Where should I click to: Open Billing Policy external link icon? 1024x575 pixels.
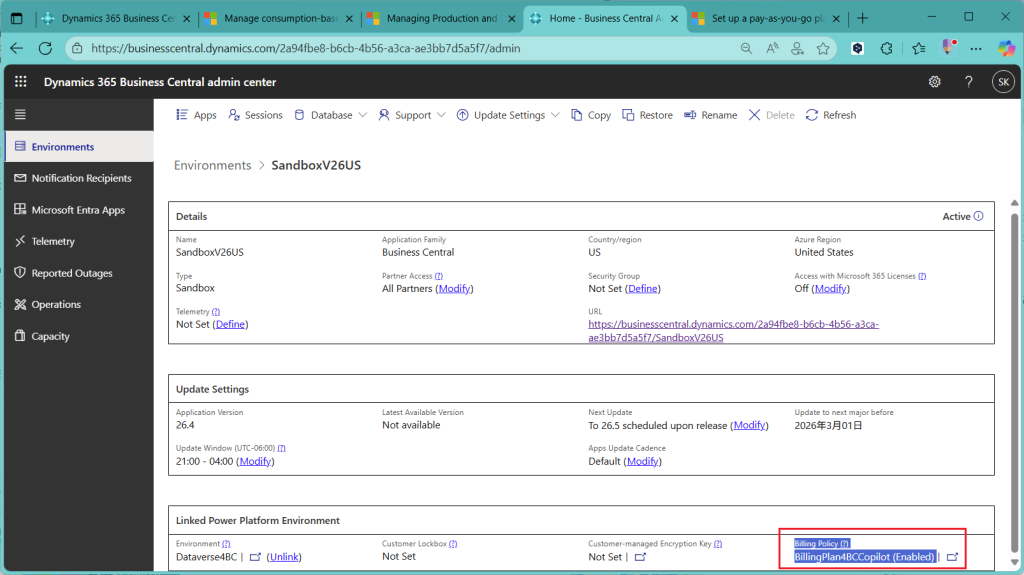click(952, 557)
